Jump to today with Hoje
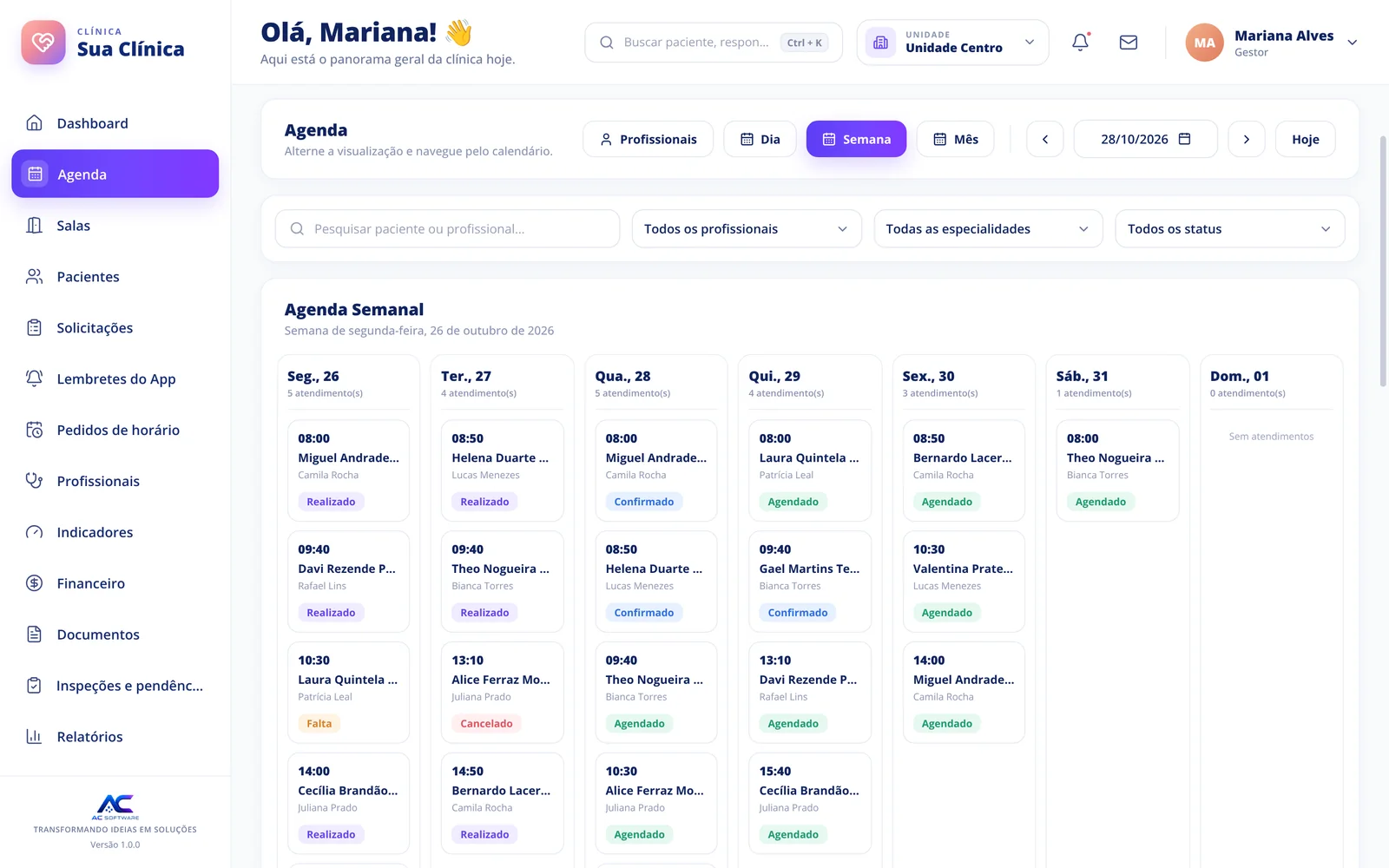Screen dimensions: 1389x868 pos(1305,139)
